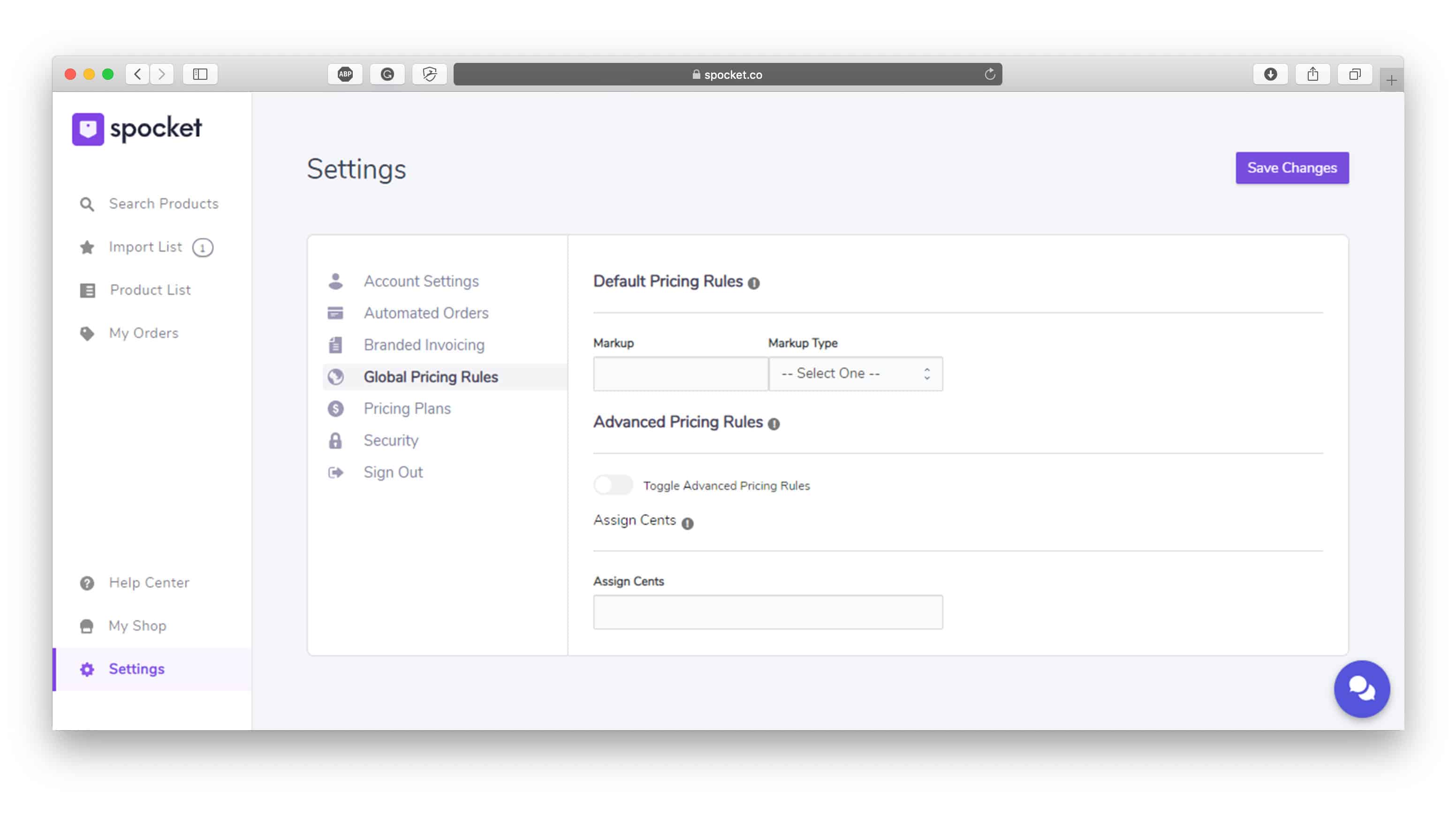This screenshot has height=817, width=1456.
Task: Click the AdBlock Plus extension icon
Action: click(345, 74)
